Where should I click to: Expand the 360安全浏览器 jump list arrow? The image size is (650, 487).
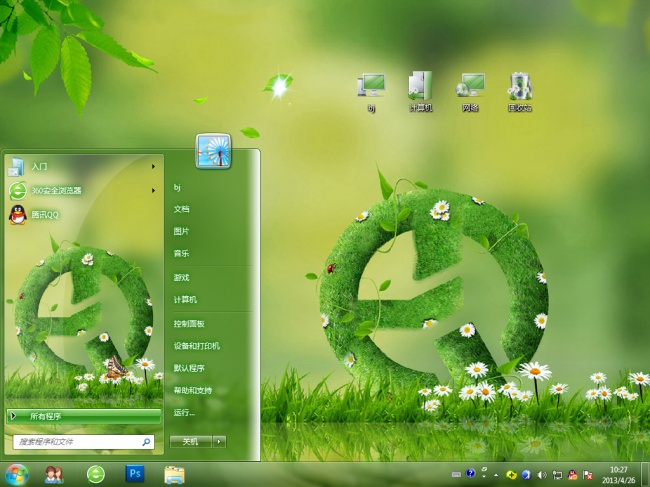(x=153, y=190)
